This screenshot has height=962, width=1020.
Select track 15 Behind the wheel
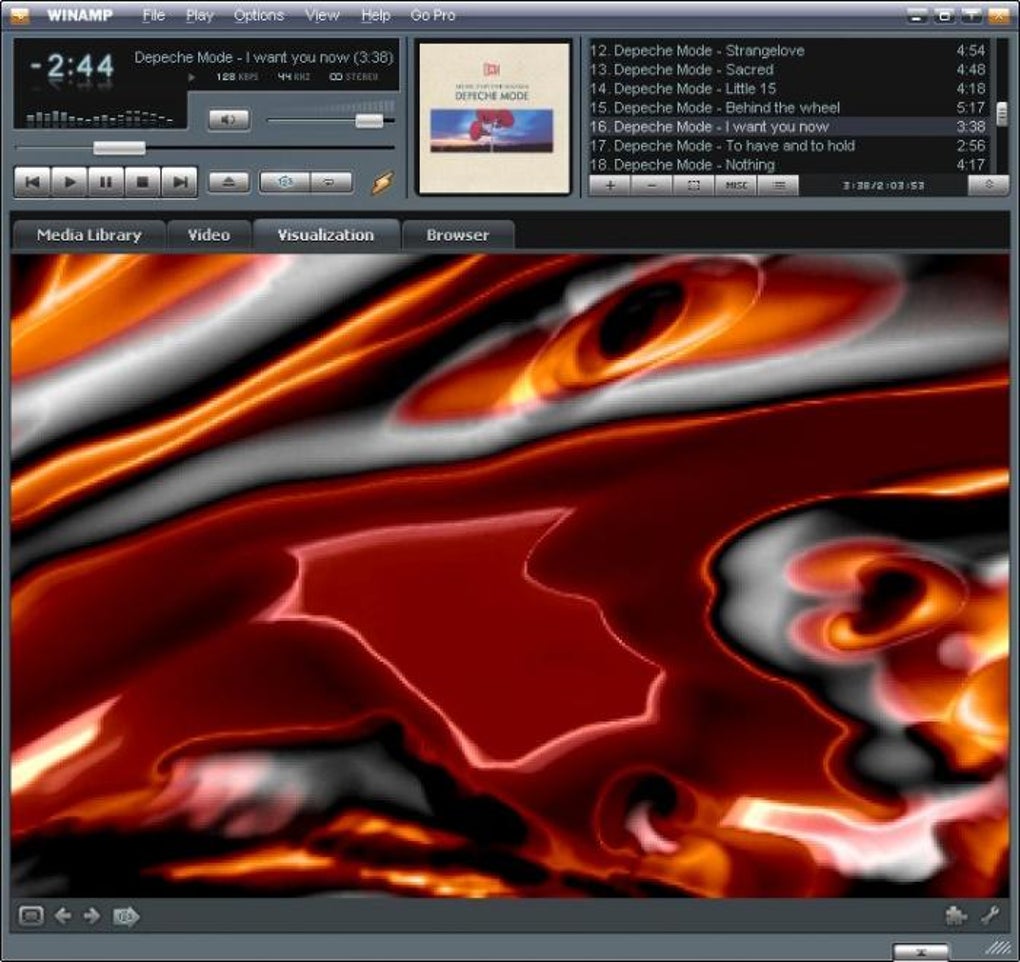pos(788,107)
